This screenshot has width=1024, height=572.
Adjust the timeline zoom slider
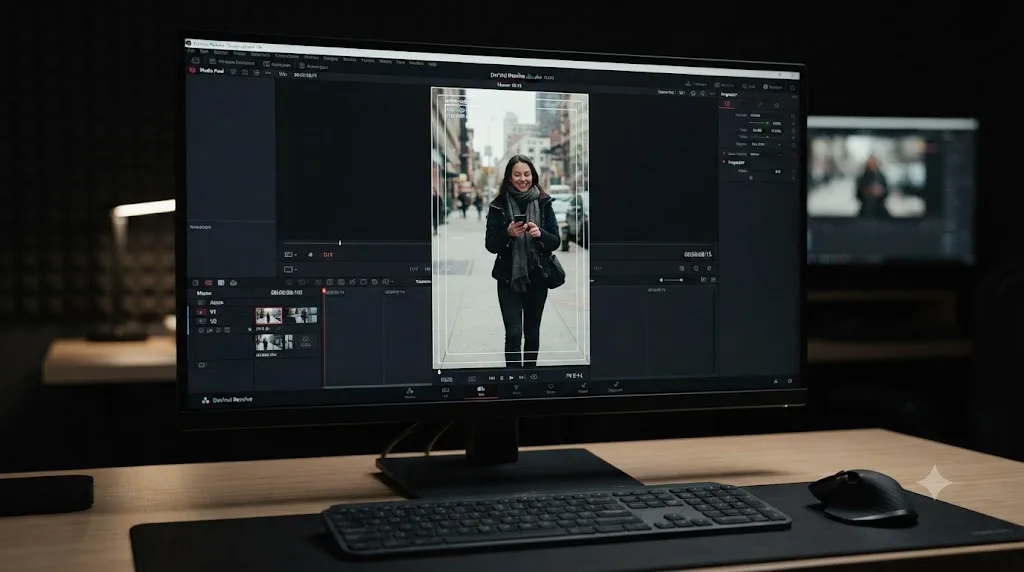point(672,279)
